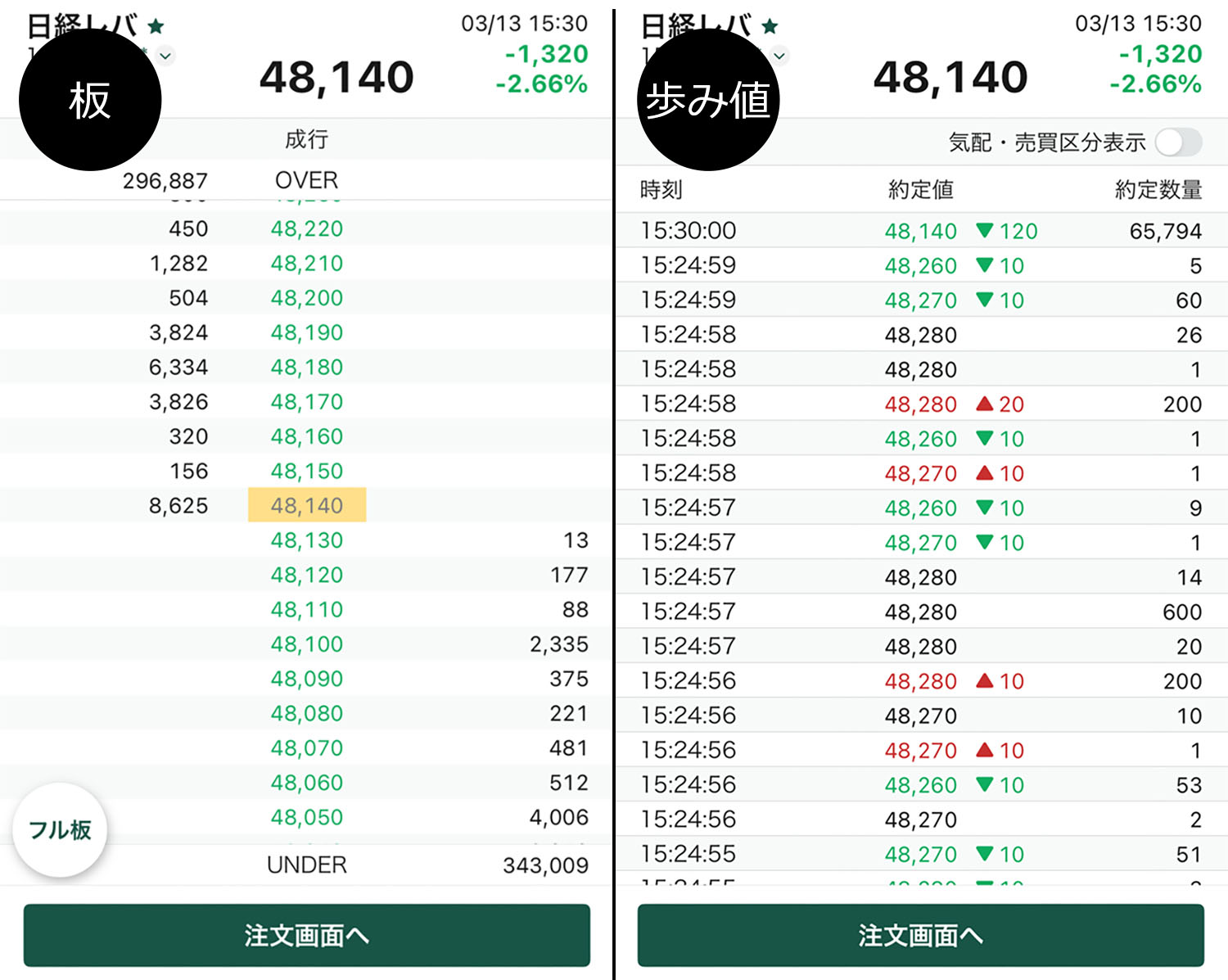
Task: Tap the black 板 circle badge
Action: coord(89,100)
